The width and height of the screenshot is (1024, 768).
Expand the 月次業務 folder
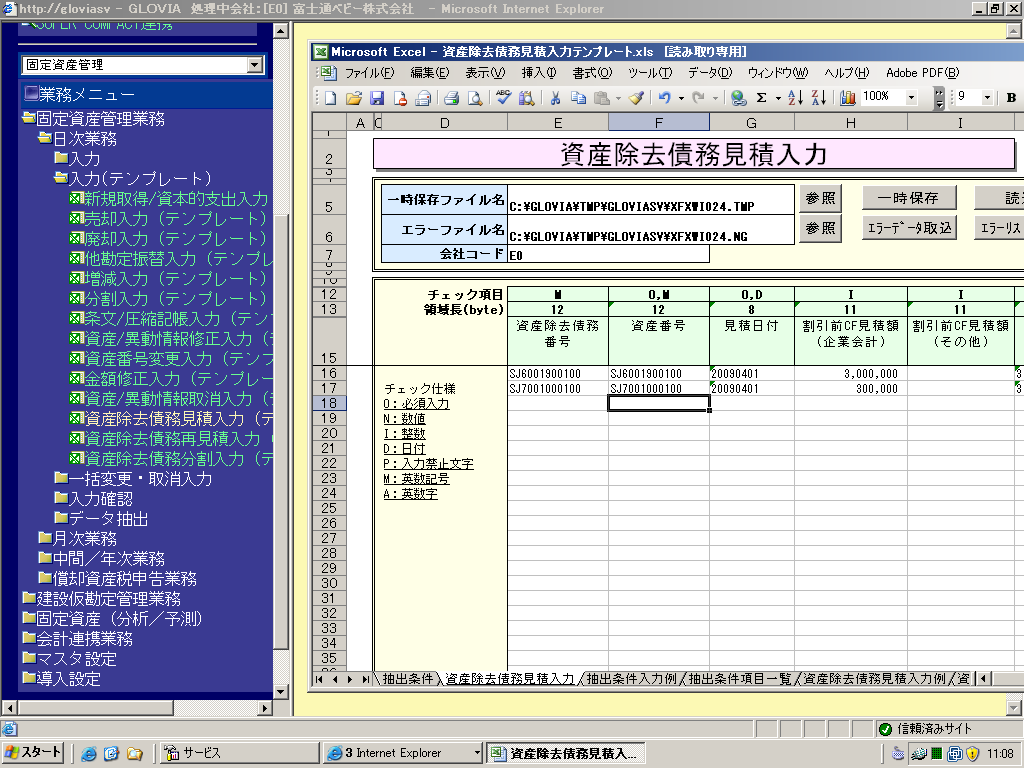point(44,538)
